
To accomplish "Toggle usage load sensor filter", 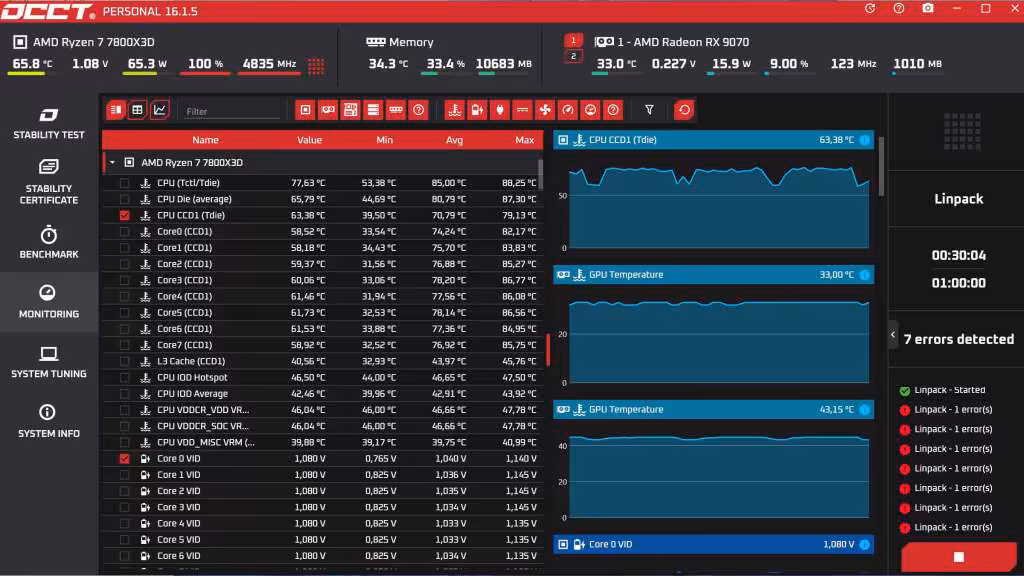I will (590, 110).
